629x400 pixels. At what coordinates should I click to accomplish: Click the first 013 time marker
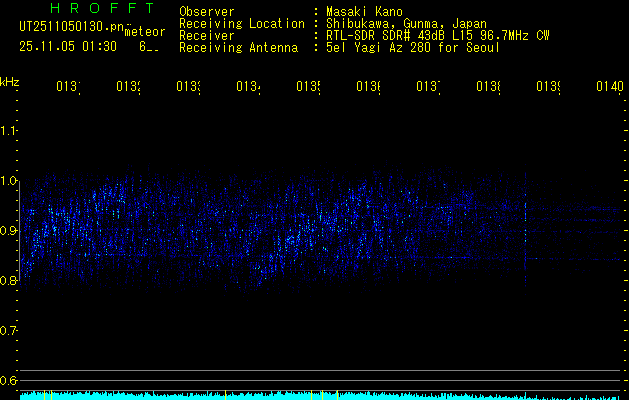pos(66,87)
